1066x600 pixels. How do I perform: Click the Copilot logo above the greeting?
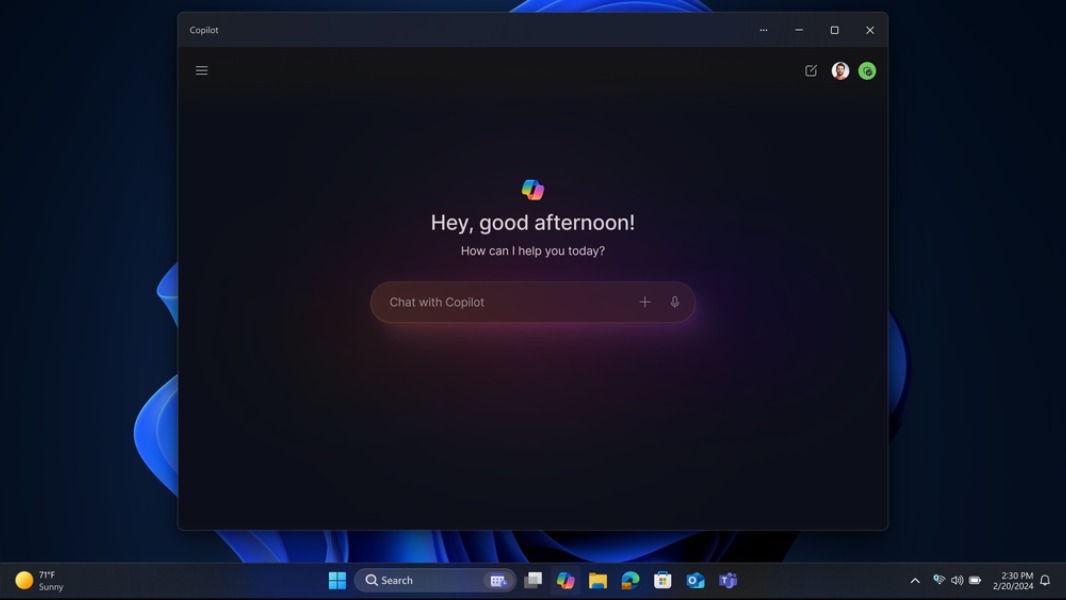(532, 189)
